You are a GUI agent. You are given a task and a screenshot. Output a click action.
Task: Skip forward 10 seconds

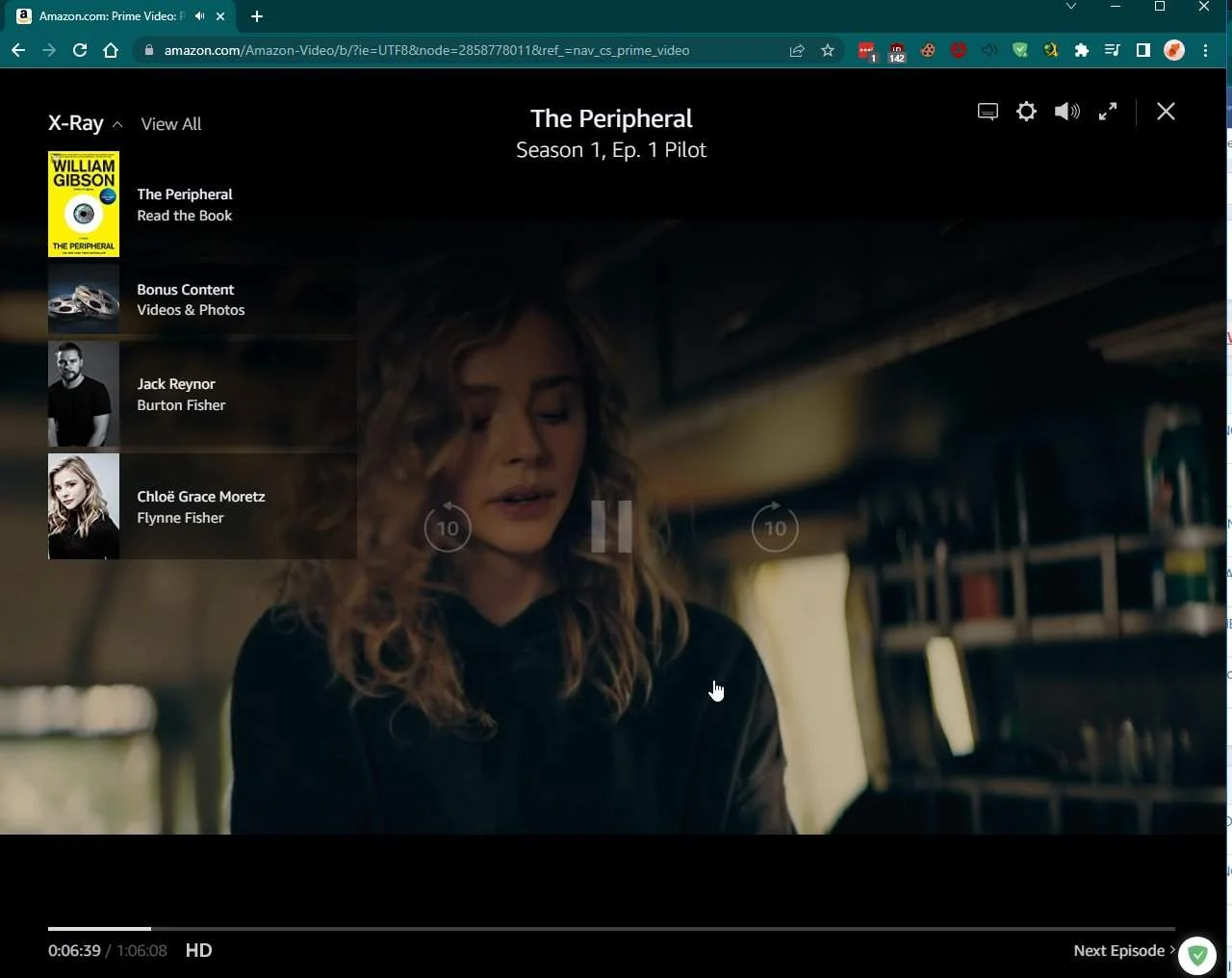tap(775, 528)
